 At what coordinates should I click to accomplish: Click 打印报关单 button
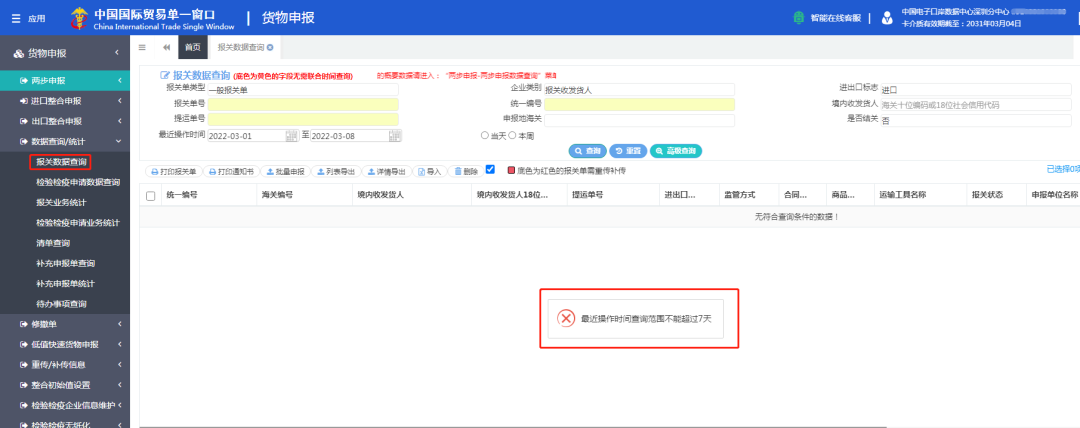(x=174, y=171)
